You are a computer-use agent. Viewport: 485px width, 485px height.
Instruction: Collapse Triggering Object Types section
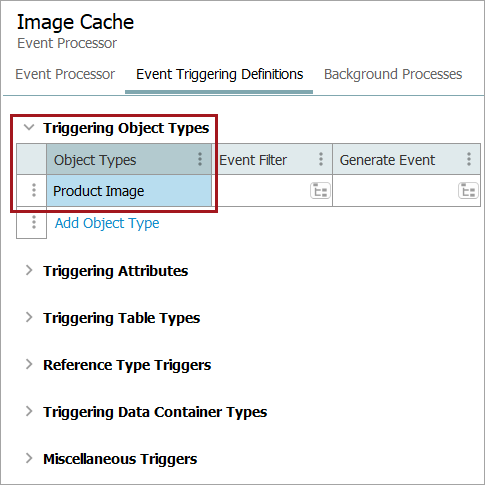[29, 127]
